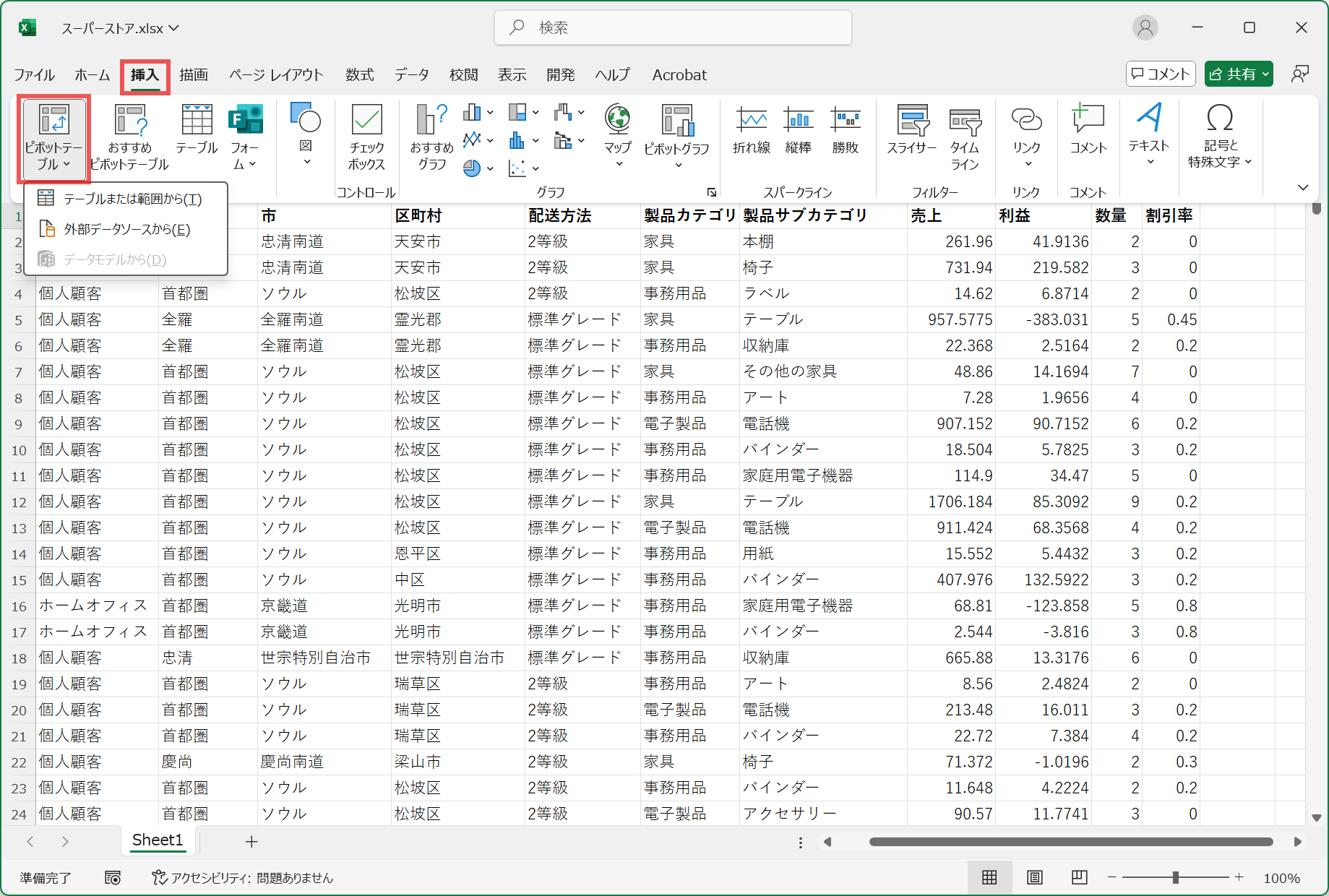Choose 'From External Data Source' option
1329x896 pixels.
[126, 229]
